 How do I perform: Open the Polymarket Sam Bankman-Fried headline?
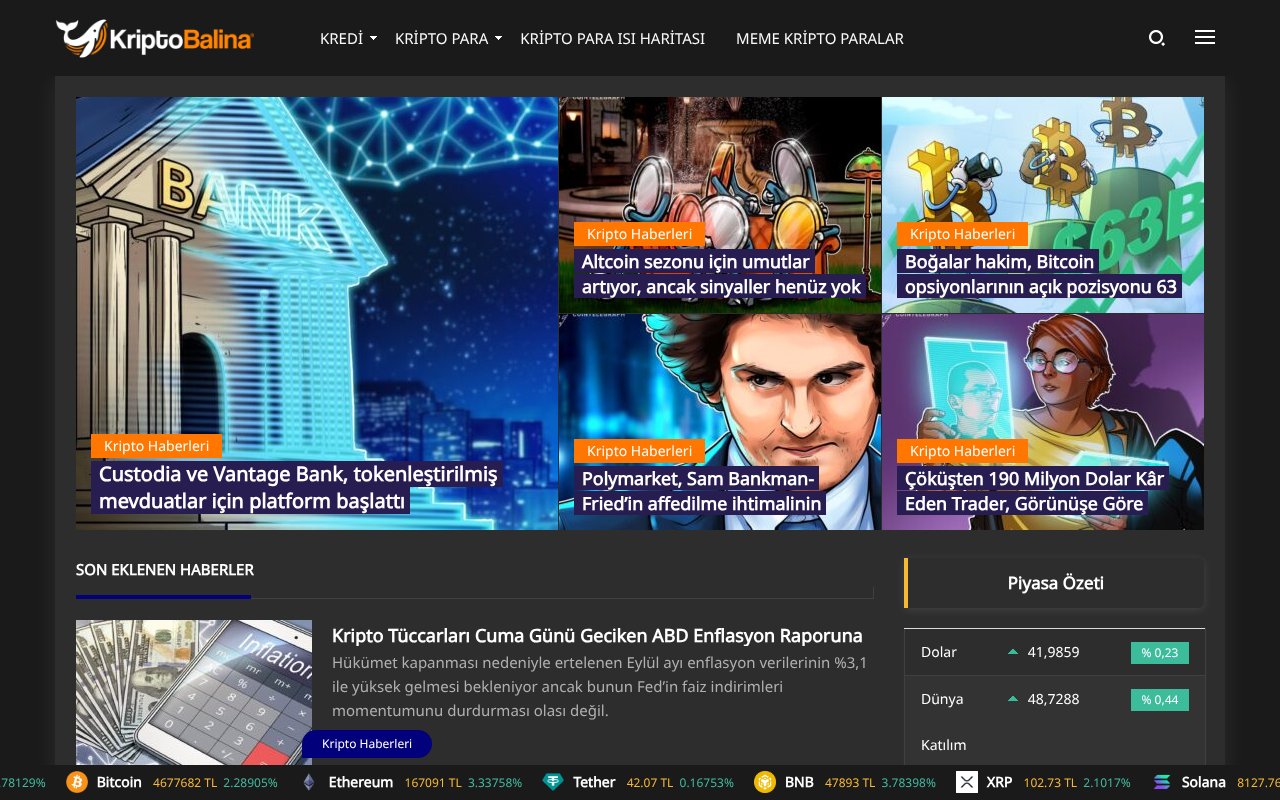tap(699, 491)
